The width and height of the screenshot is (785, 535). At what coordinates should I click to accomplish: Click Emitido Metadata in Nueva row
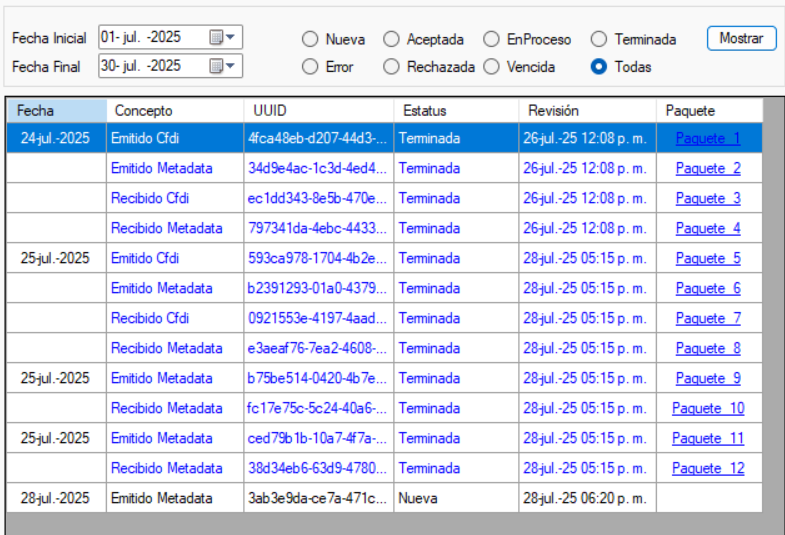175,498
